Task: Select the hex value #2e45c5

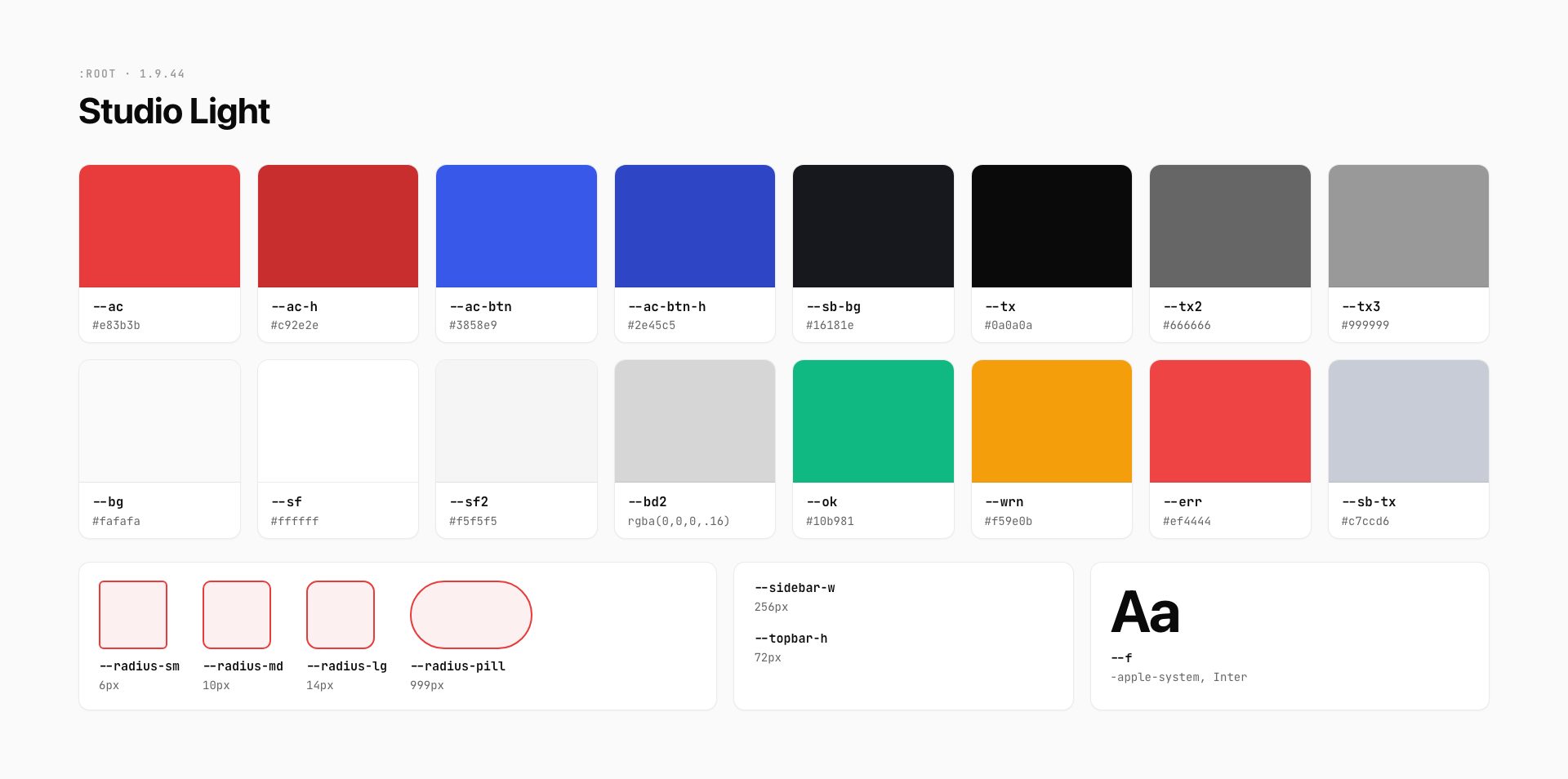Action: (652, 325)
